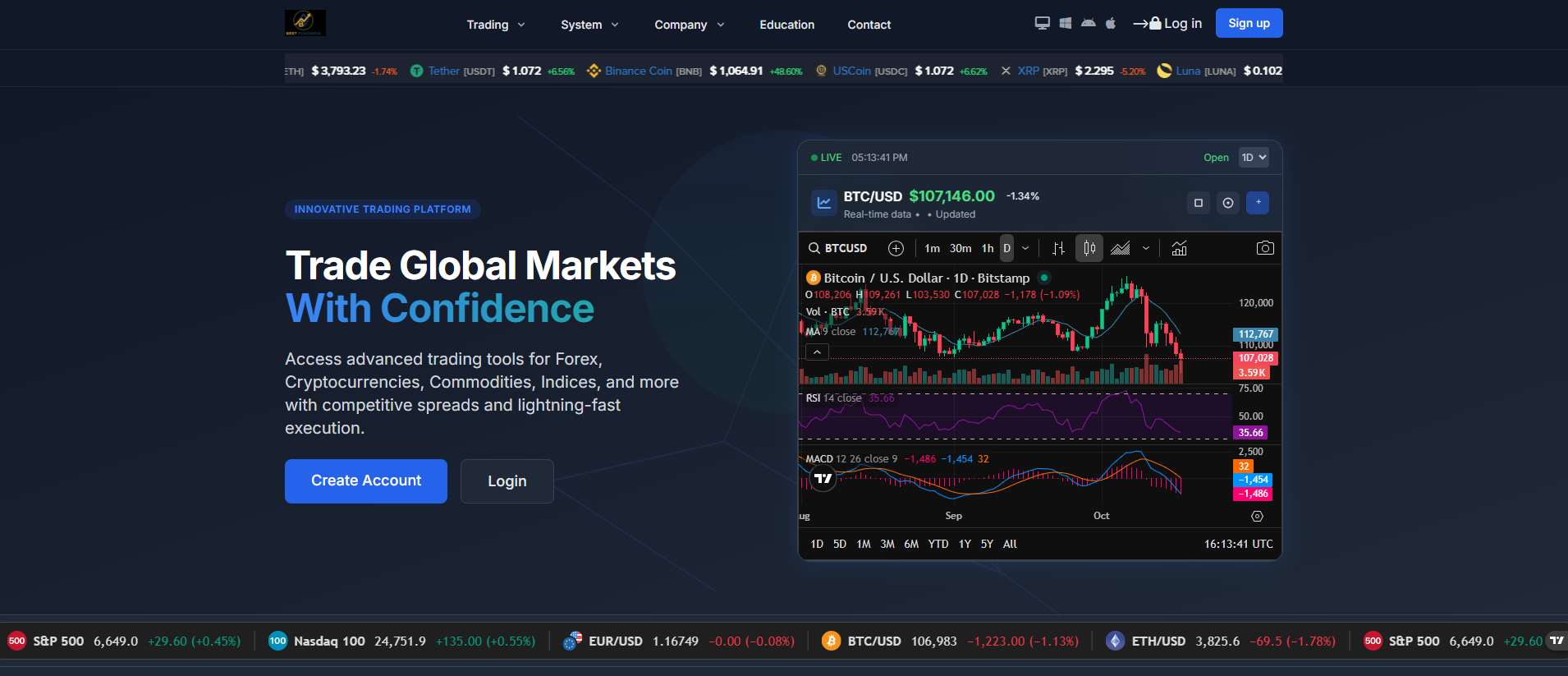Screen dimensions: 1568x676
Task: Open the Indicators chart icon
Action: 1179,248
